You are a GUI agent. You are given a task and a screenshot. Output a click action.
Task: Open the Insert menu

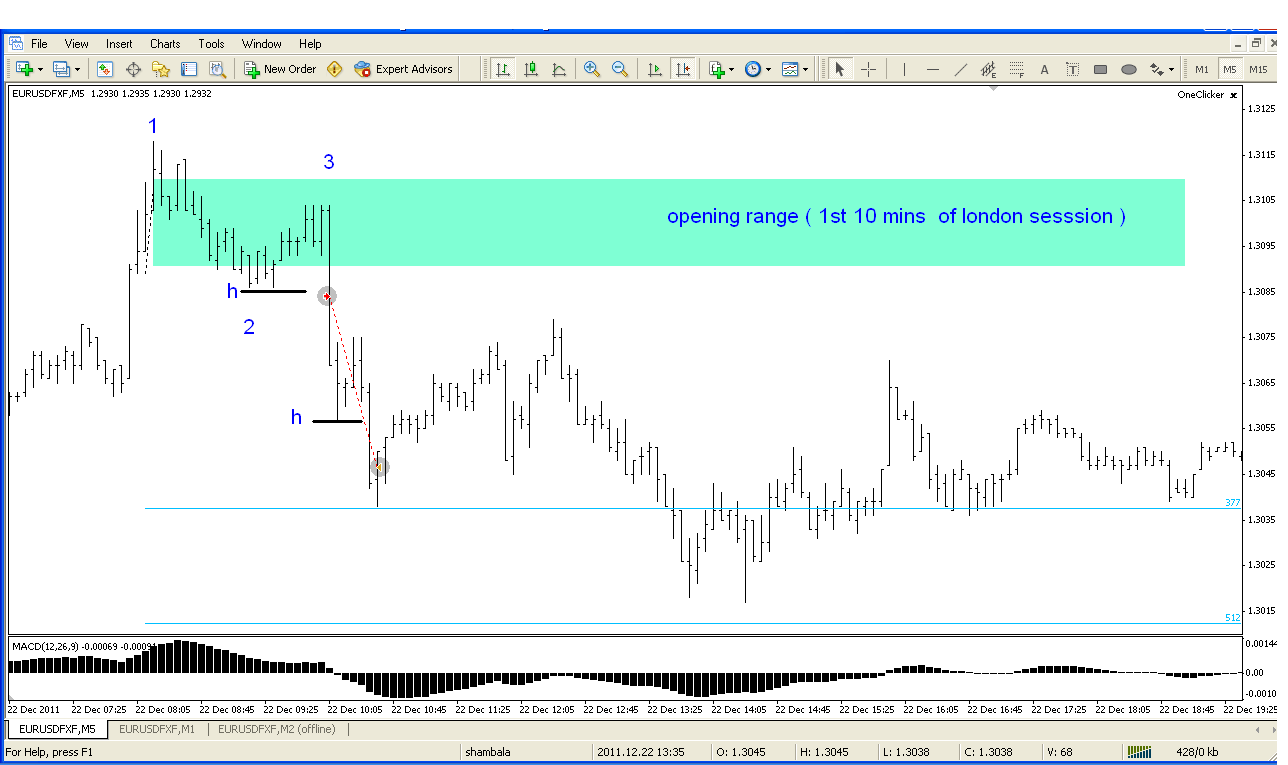click(x=119, y=44)
